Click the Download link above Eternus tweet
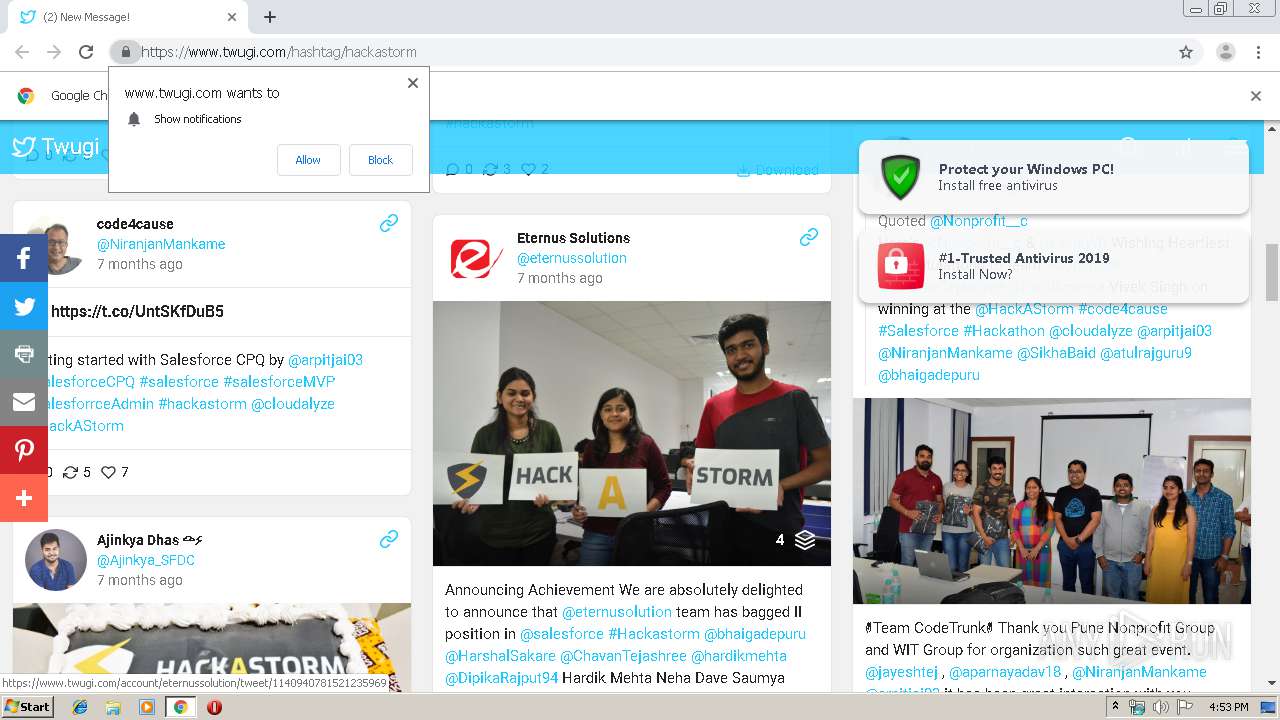The image size is (1280, 720). [778, 170]
